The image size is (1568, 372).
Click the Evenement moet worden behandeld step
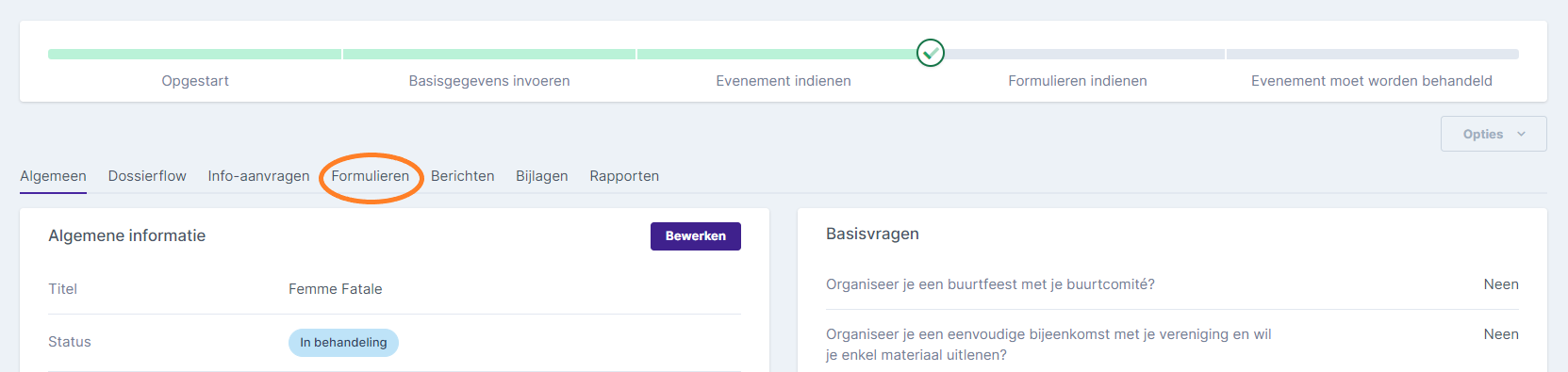(1372, 81)
